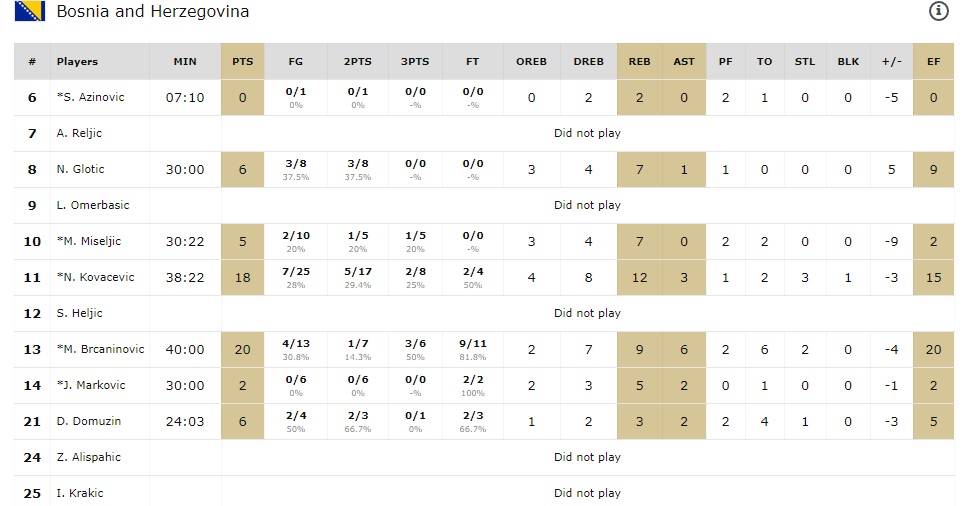The image size is (964, 506).
Task: Click the 3PTS column header
Action: pyautogui.click(x=415, y=62)
